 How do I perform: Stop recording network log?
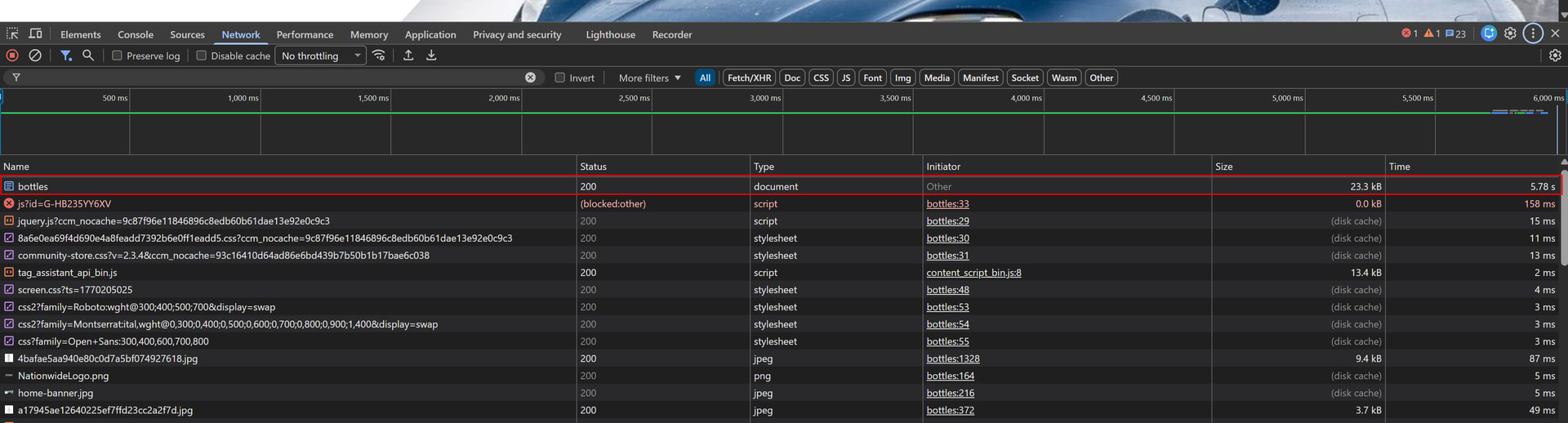point(12,56)
